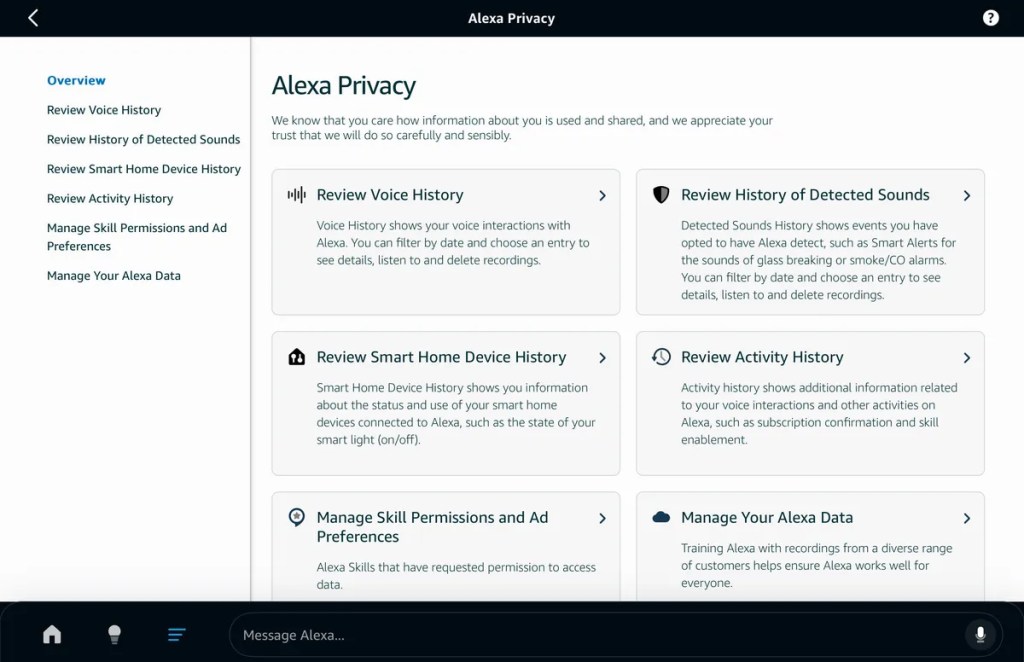Click the smart home house icon
The image size is (1024, 662).
(296, 357)
